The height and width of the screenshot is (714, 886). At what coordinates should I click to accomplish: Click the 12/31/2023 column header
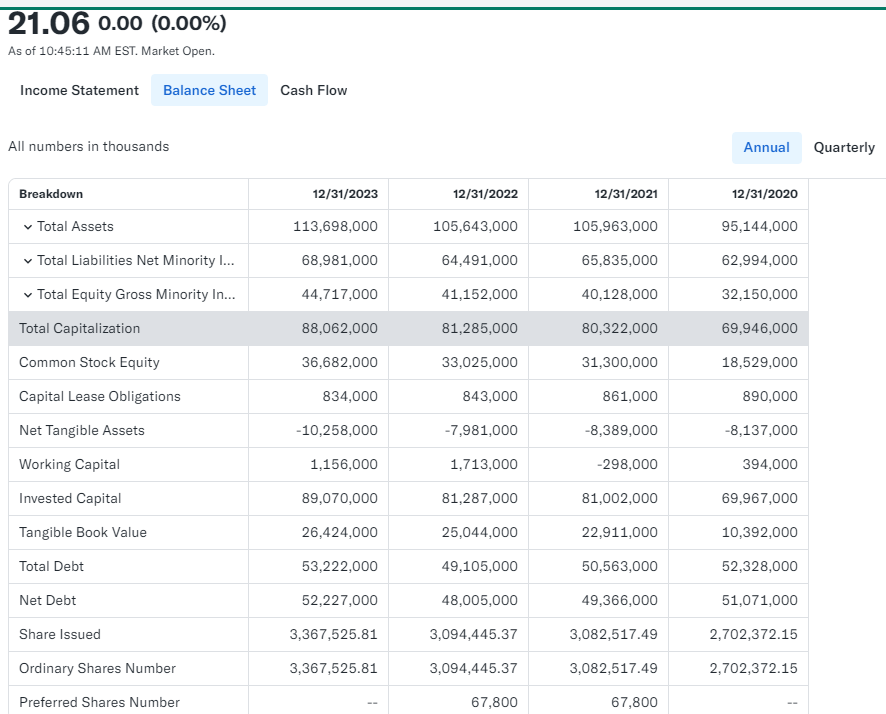tap(345, 194)
